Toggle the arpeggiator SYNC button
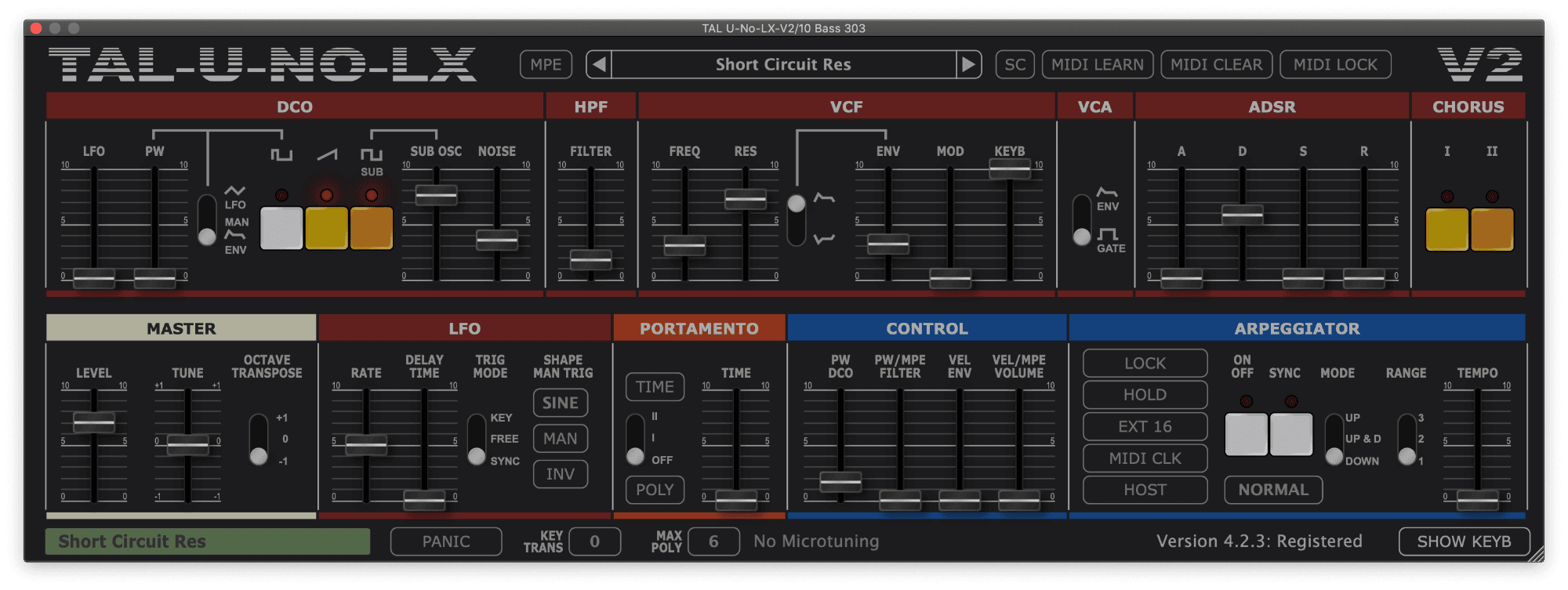 (x=1291, y=434)
